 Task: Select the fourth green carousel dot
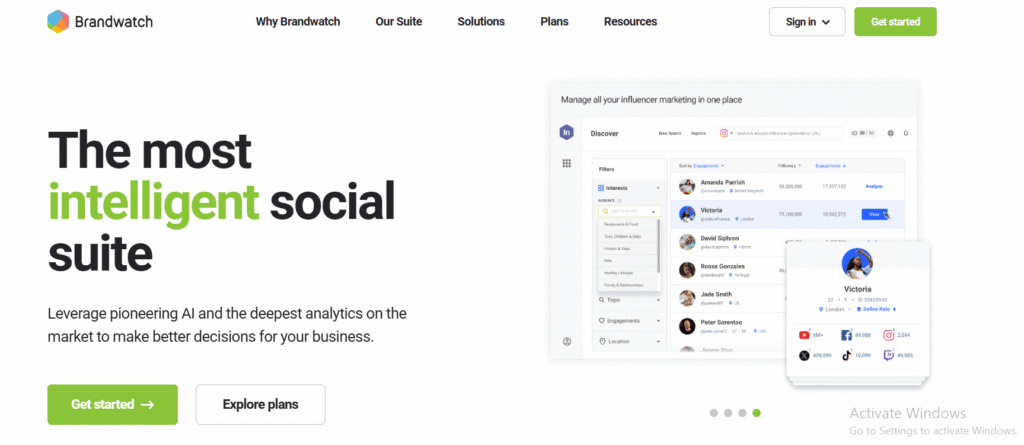point(756,412)
